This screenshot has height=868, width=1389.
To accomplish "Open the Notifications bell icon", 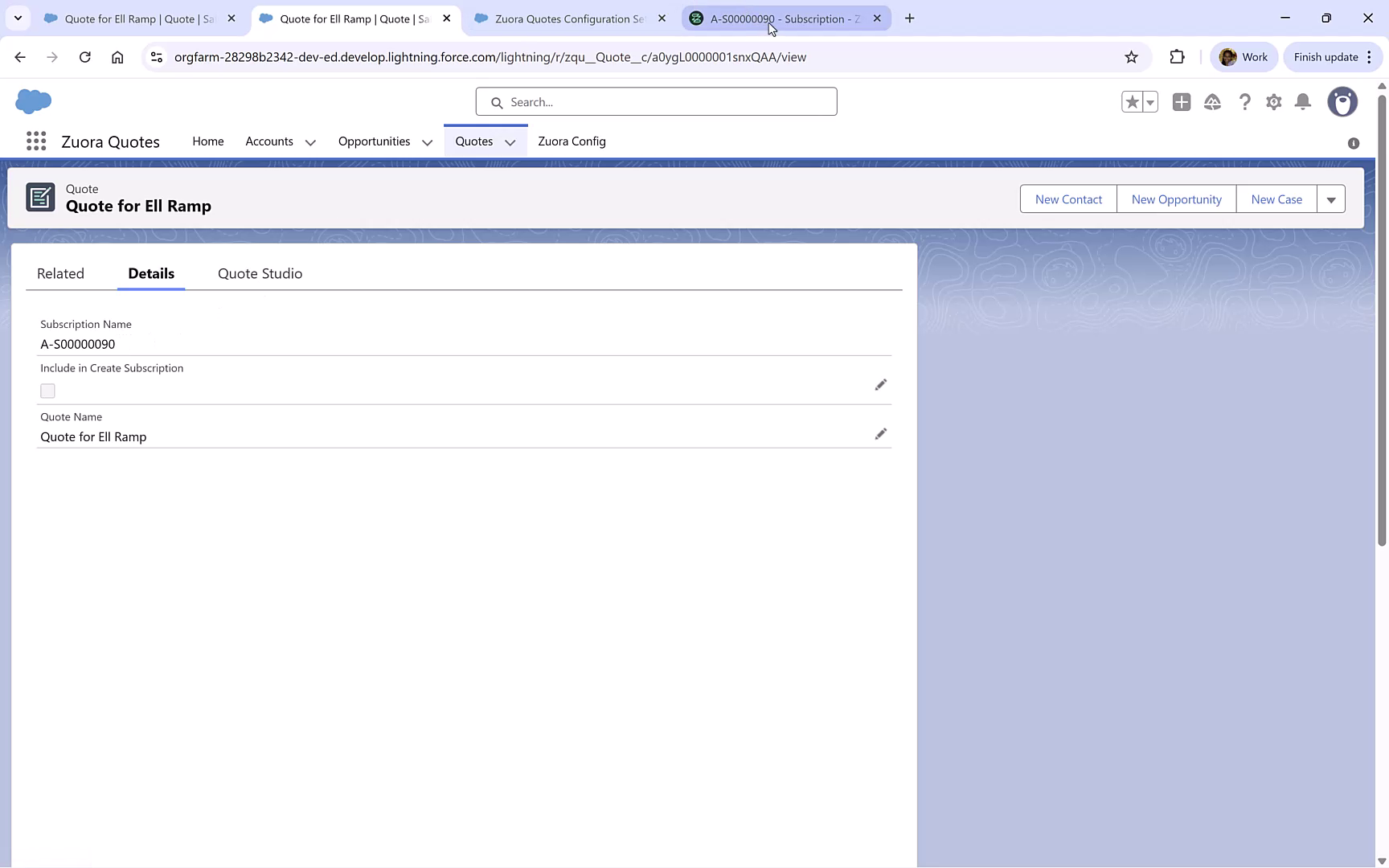I will click(x=1303, y=102).
